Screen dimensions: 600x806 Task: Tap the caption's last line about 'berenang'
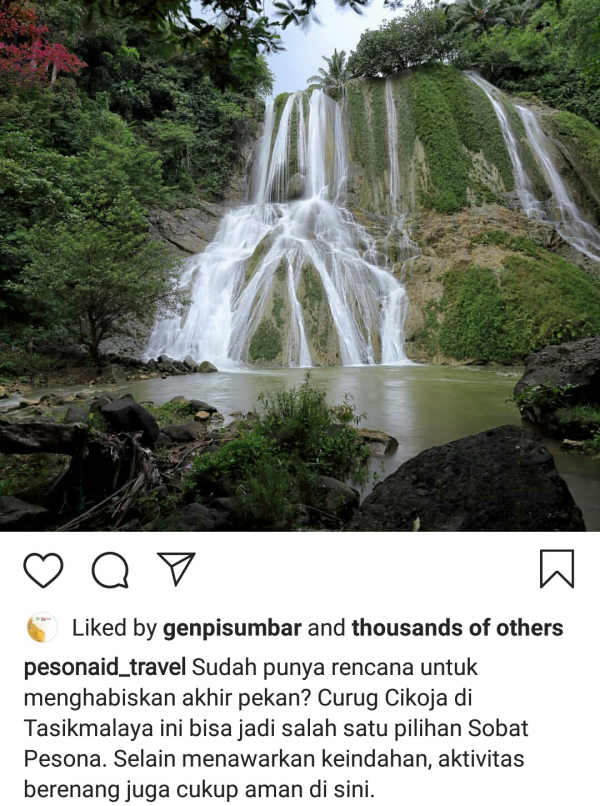click(199, 790)
